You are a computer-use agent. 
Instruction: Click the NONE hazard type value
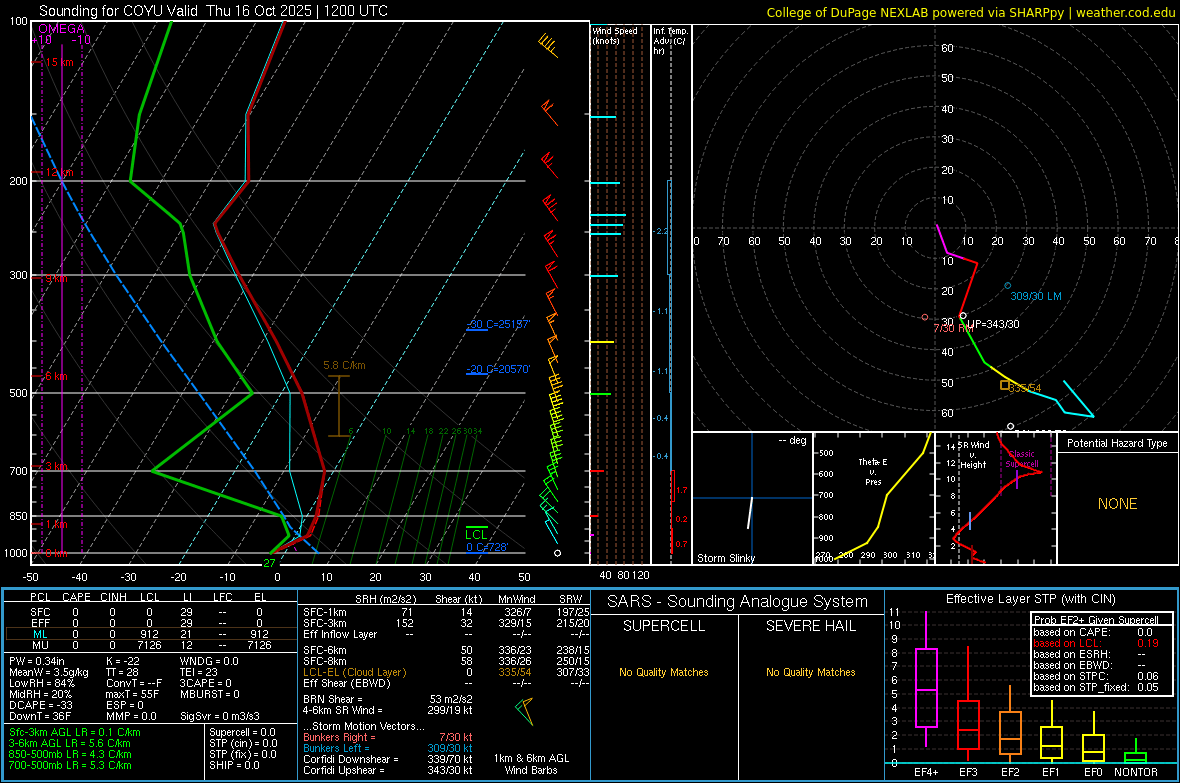(x=1117, y=504)
